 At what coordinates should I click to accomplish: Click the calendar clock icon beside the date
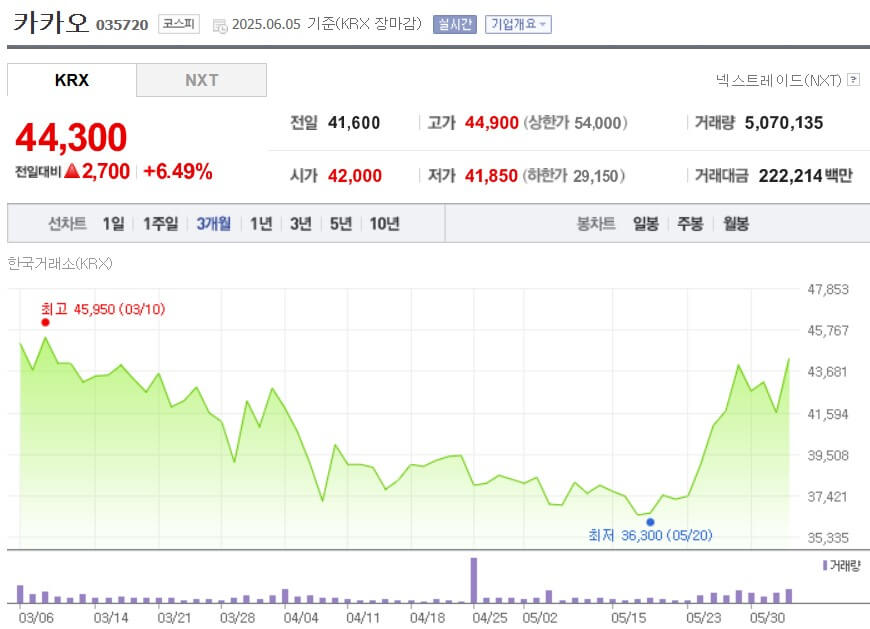(x=220, y=26)
